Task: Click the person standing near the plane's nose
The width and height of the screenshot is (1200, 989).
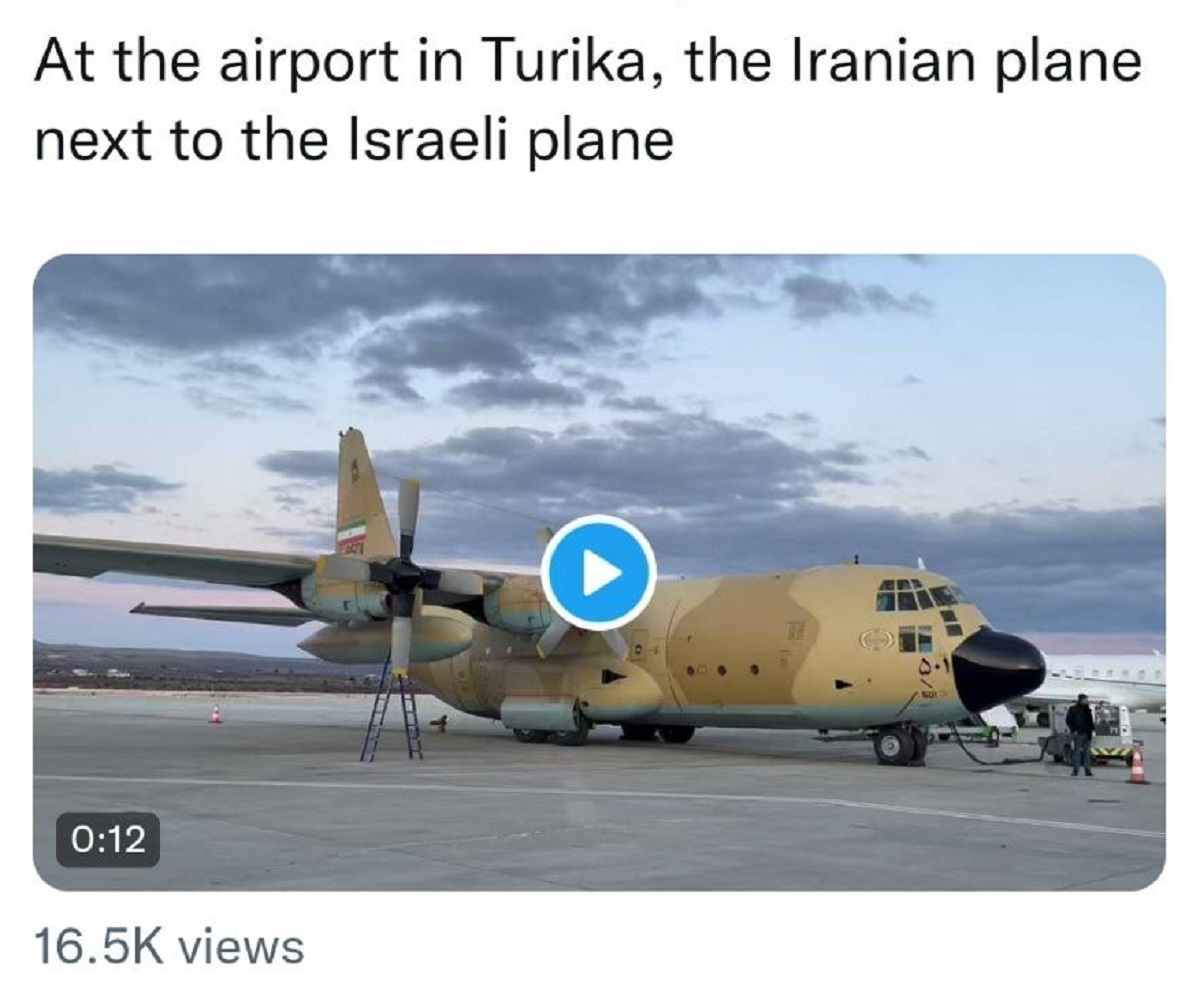Action: coord(1079,733)
